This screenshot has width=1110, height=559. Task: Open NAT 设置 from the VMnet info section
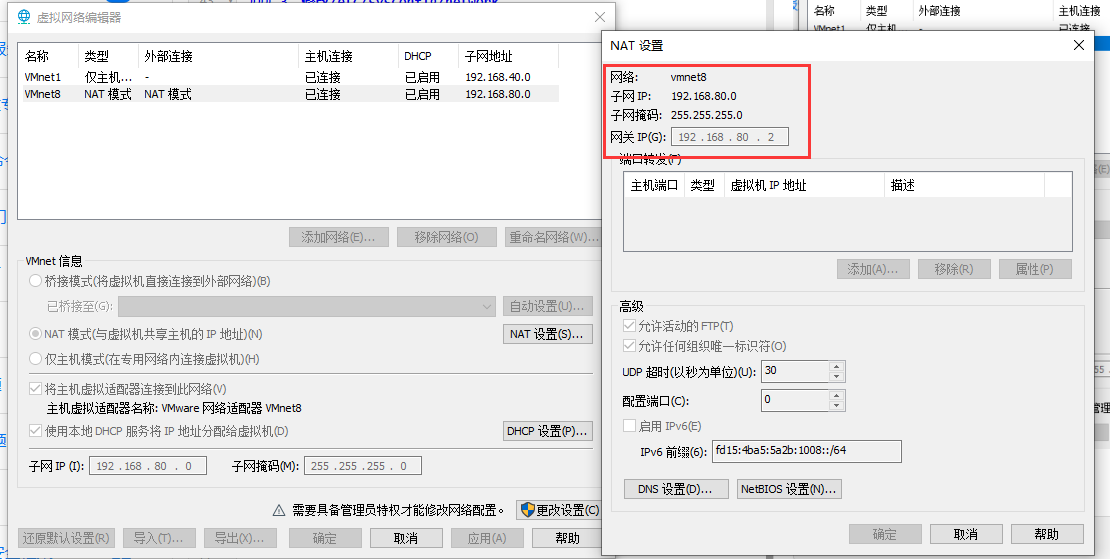(548, 334)
